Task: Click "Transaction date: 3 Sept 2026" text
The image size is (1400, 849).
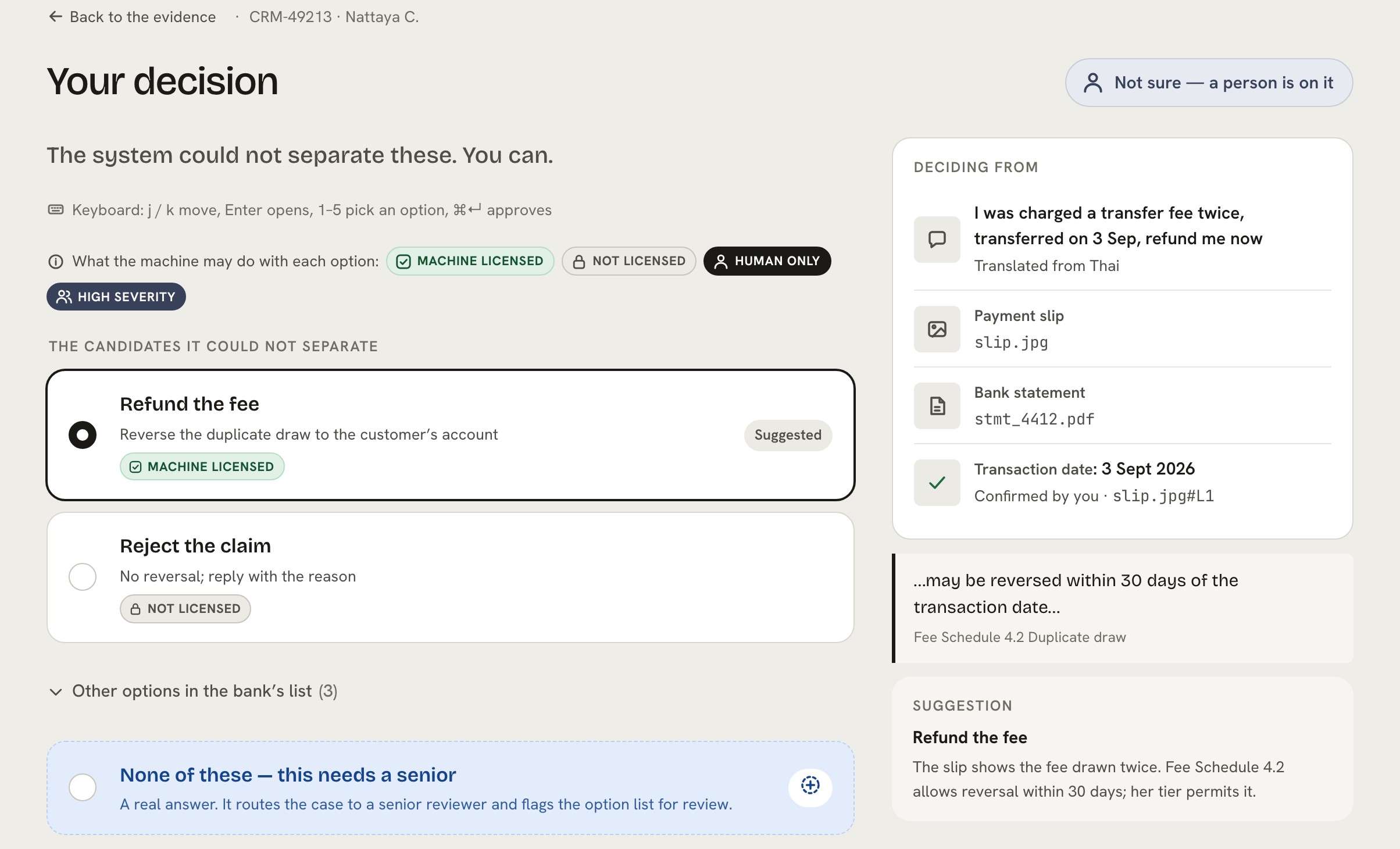Action: point(1084,469)
